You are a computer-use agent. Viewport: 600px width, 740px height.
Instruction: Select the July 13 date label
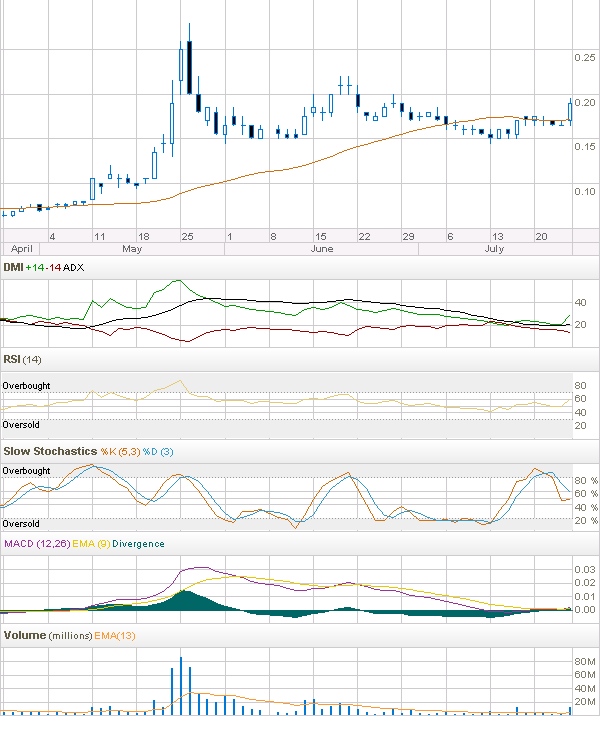click(498, 236)
